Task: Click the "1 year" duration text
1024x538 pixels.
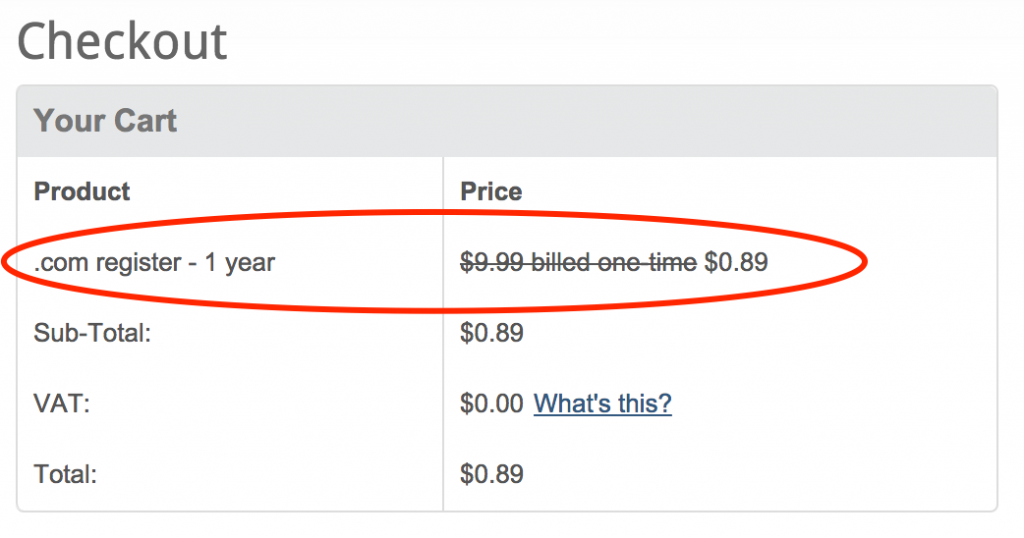Action: (240, 262)
